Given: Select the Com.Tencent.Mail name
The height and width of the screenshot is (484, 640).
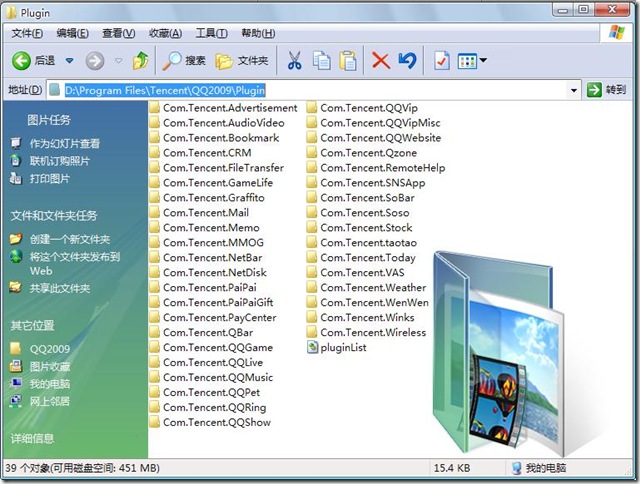Looking at the screenshot, I should 206,213.
